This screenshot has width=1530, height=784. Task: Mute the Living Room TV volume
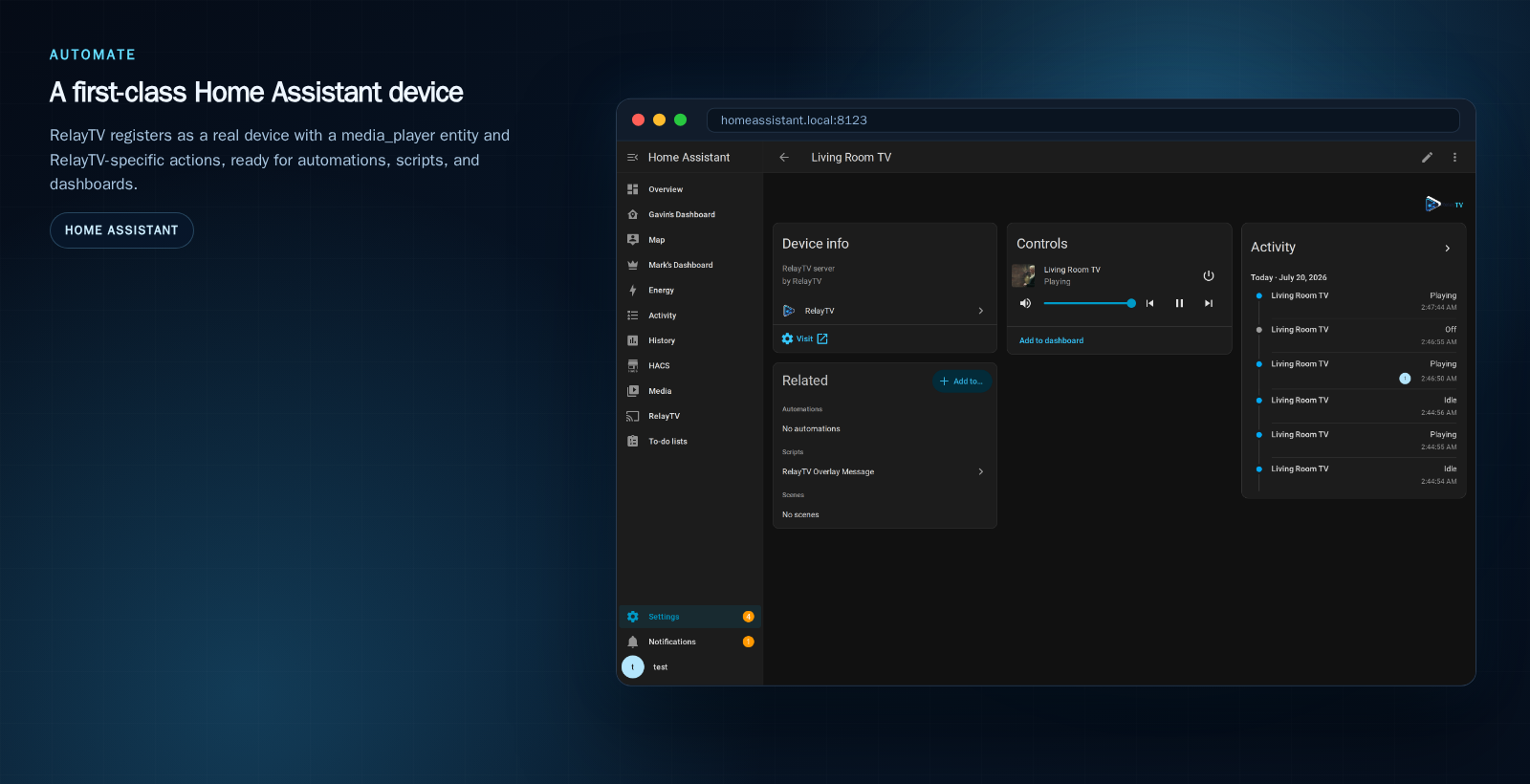(1025, 303)
